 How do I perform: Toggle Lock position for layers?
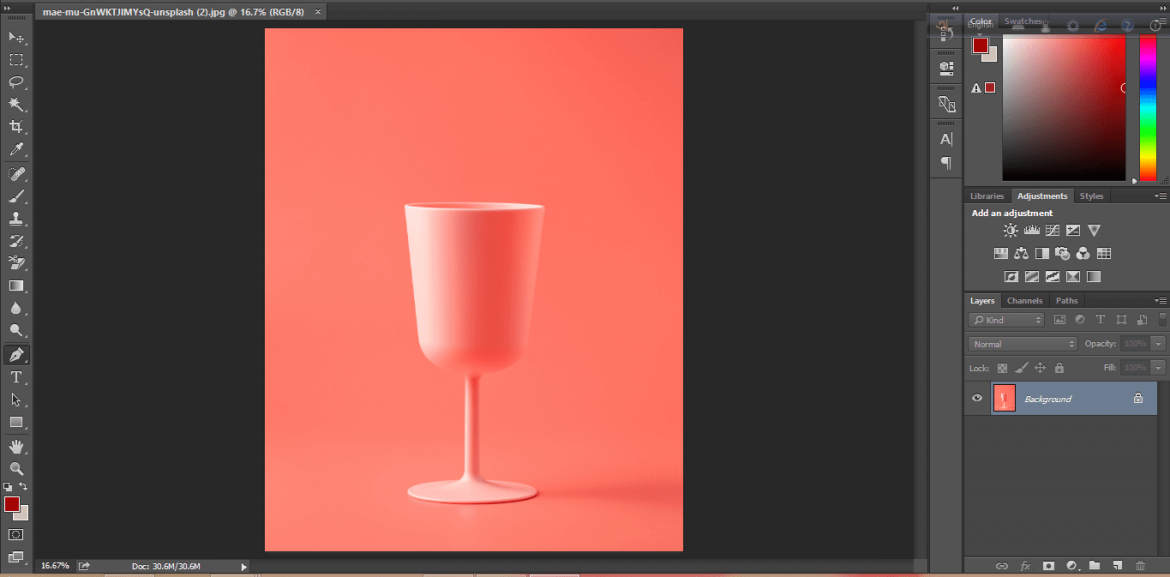coord(1040,368)
